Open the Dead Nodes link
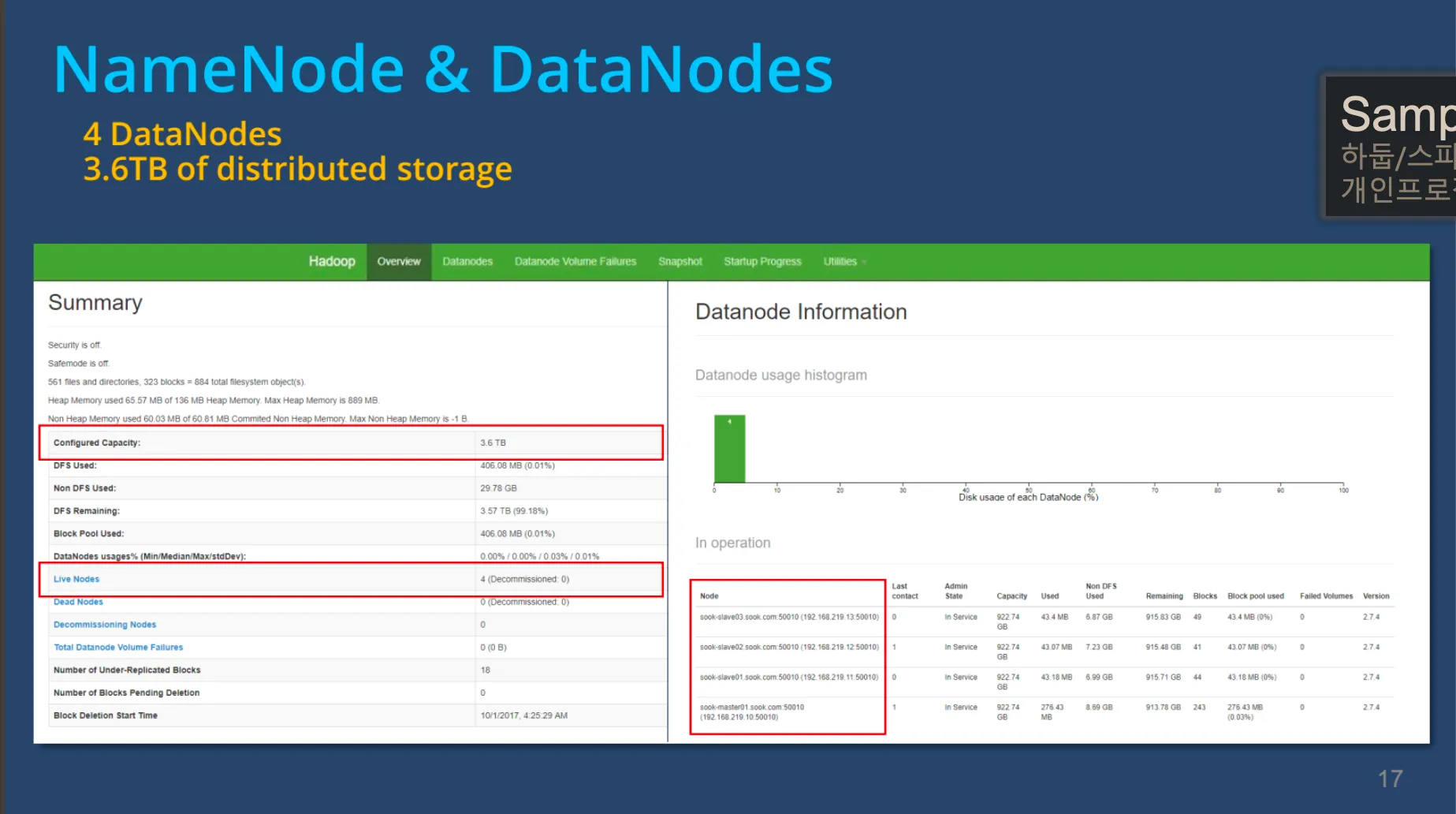 (x=78, y=602)
